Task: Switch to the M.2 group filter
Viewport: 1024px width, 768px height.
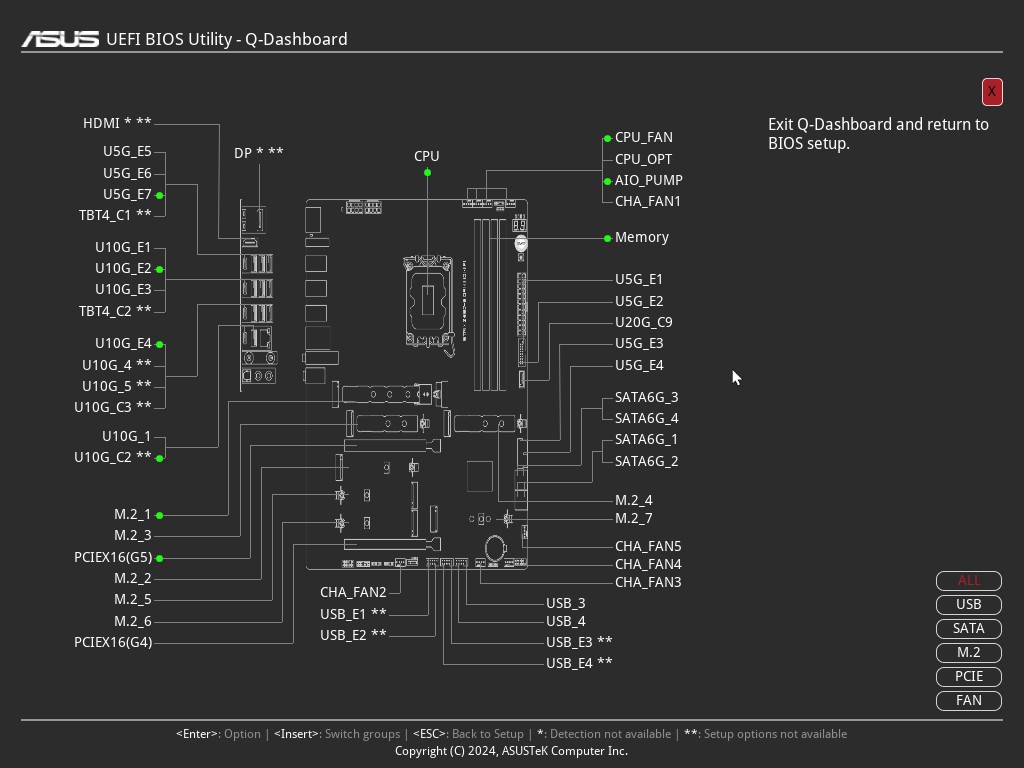Action: (x=968, y=653)
